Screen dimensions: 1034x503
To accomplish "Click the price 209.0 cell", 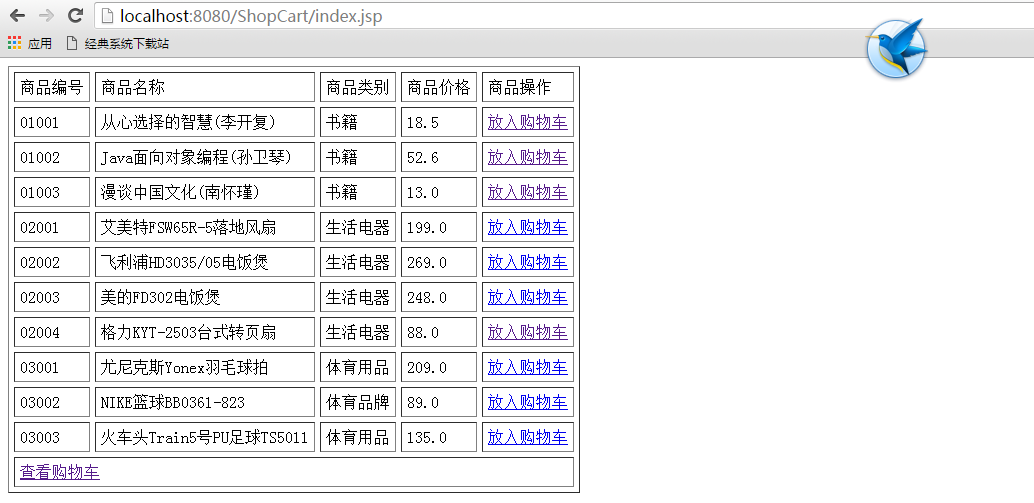I will pyautogui.click(x=439, y=367).
